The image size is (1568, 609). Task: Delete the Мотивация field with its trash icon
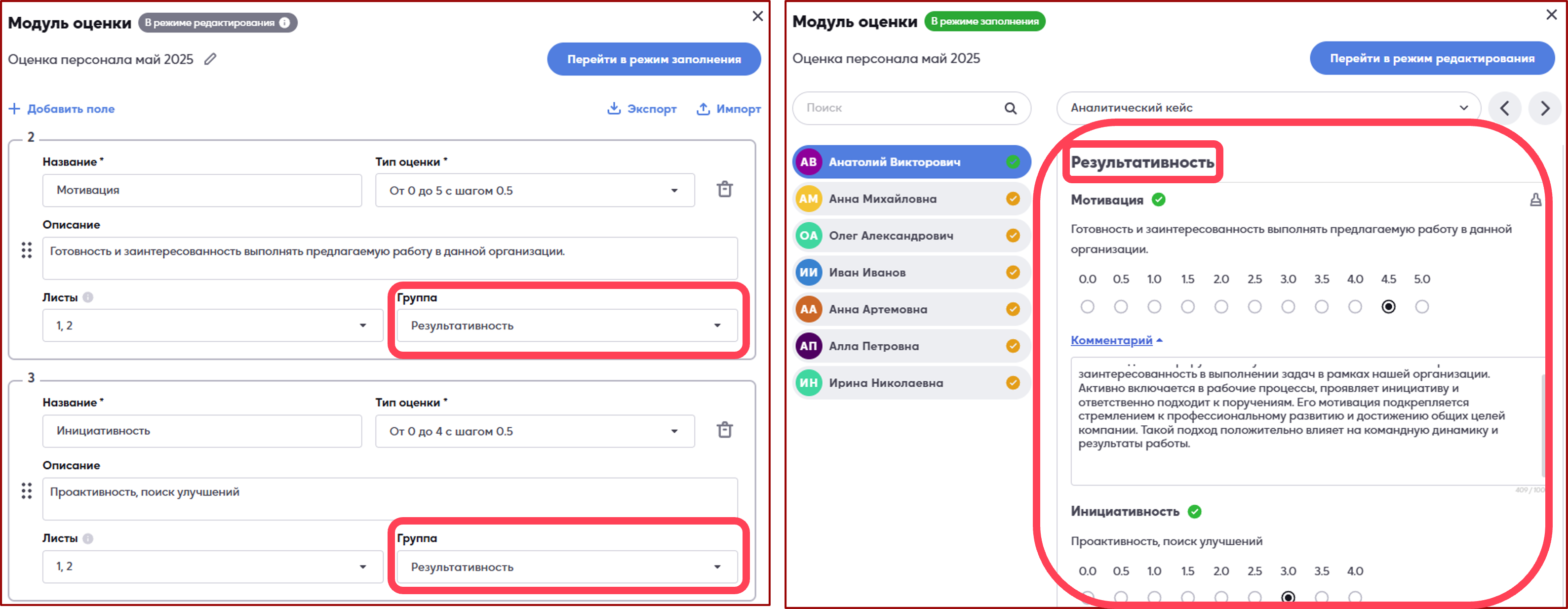coord(724,189)
